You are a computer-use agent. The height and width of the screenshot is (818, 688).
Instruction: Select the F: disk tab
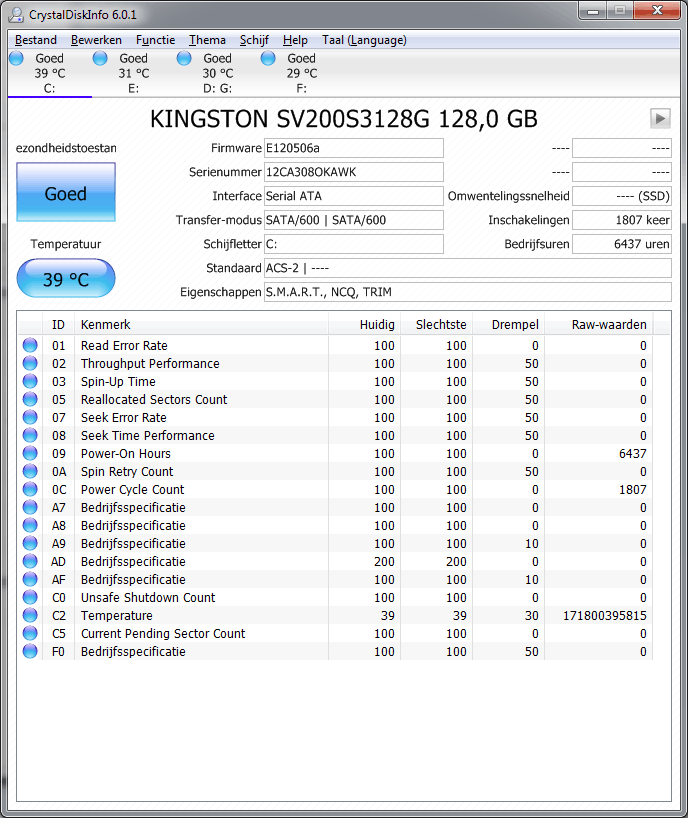pyautogui.click(x=301, y=73)
